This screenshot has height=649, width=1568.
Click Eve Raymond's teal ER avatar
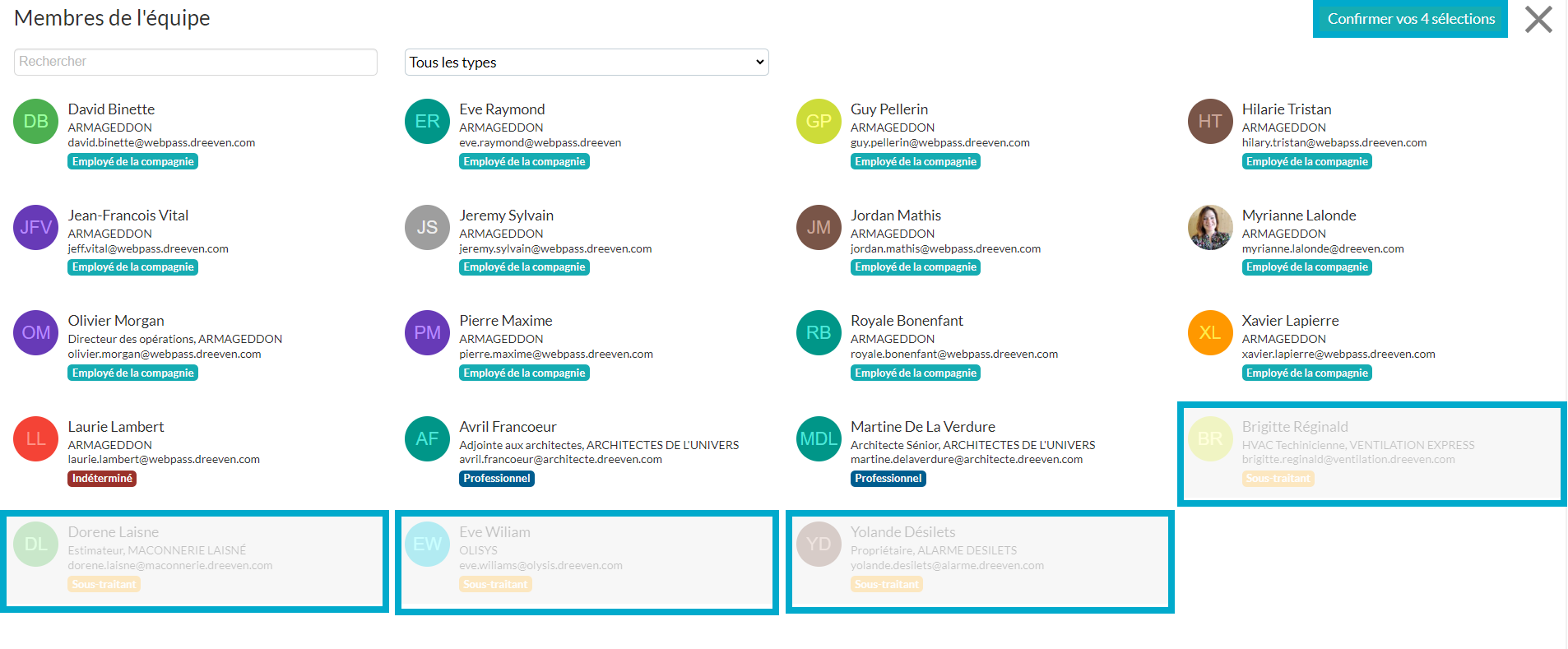click(427, 122)
